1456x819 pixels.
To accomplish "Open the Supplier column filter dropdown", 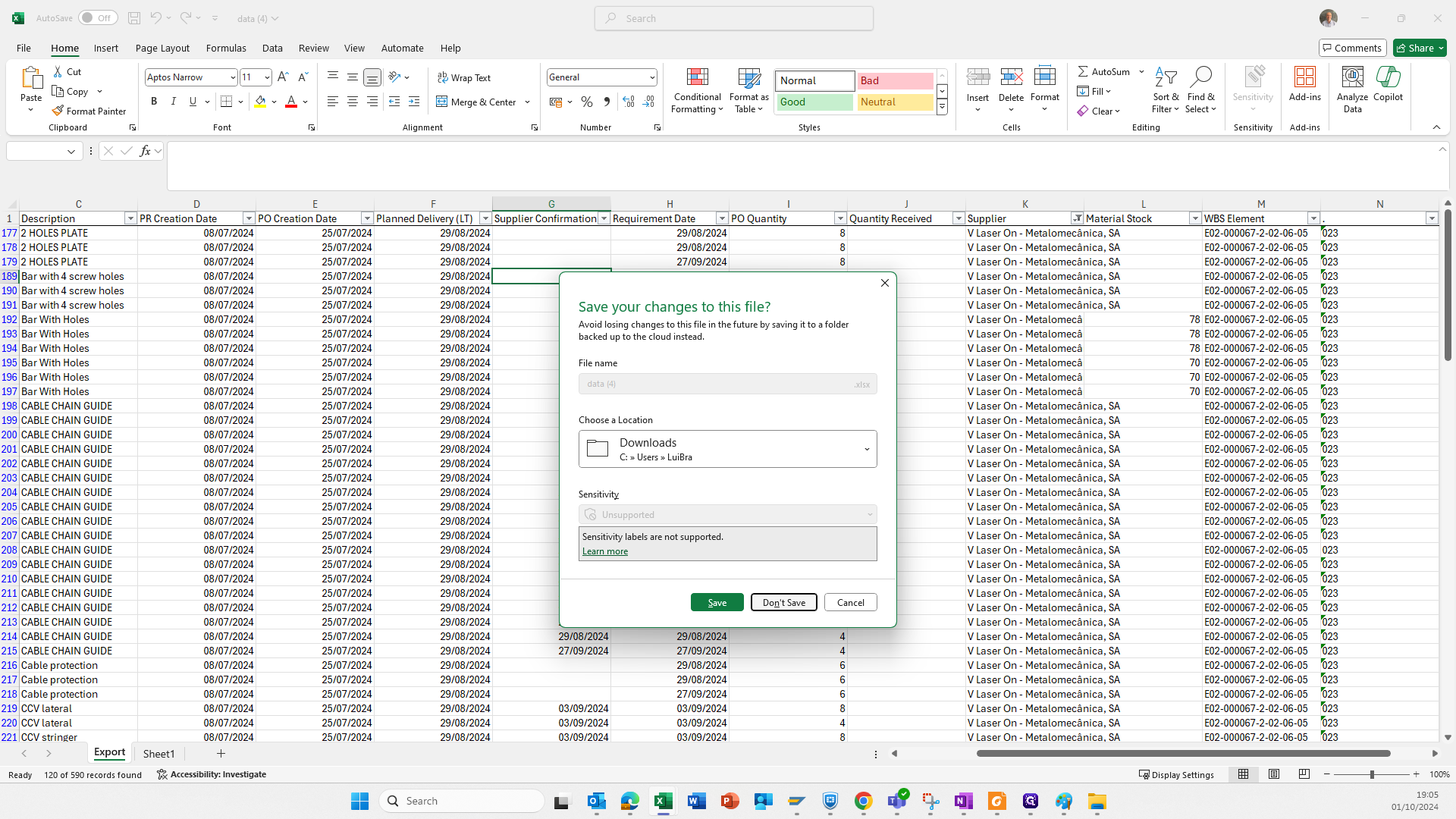I will [x=1077, y=218].
